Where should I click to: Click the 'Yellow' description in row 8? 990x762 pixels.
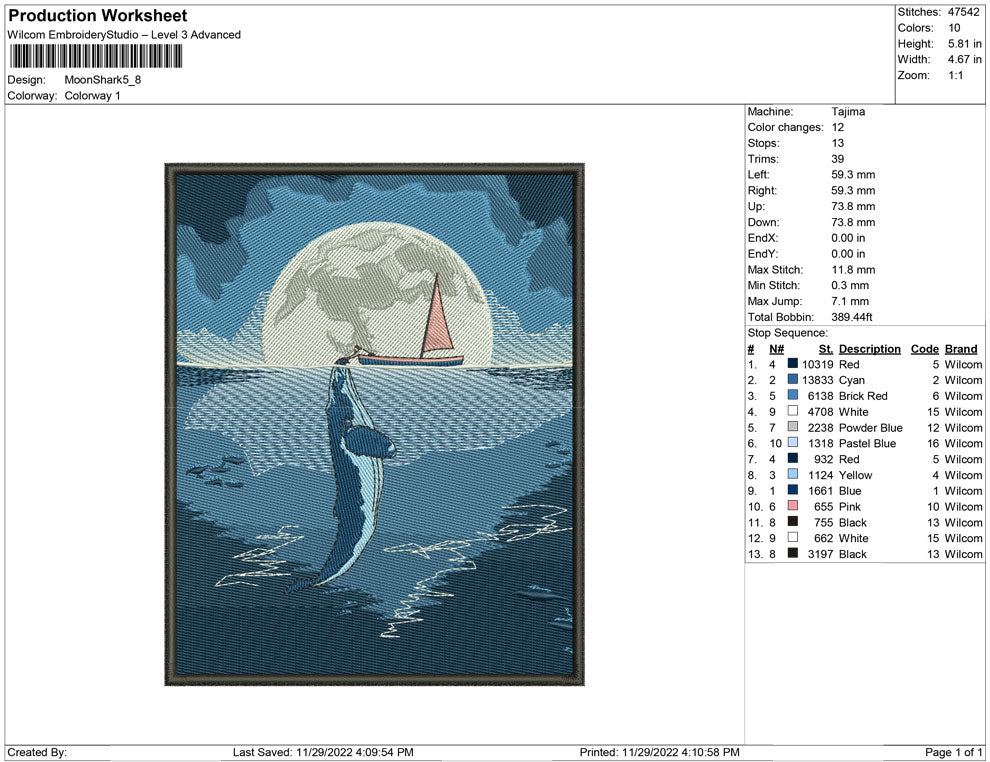(856, 475)
